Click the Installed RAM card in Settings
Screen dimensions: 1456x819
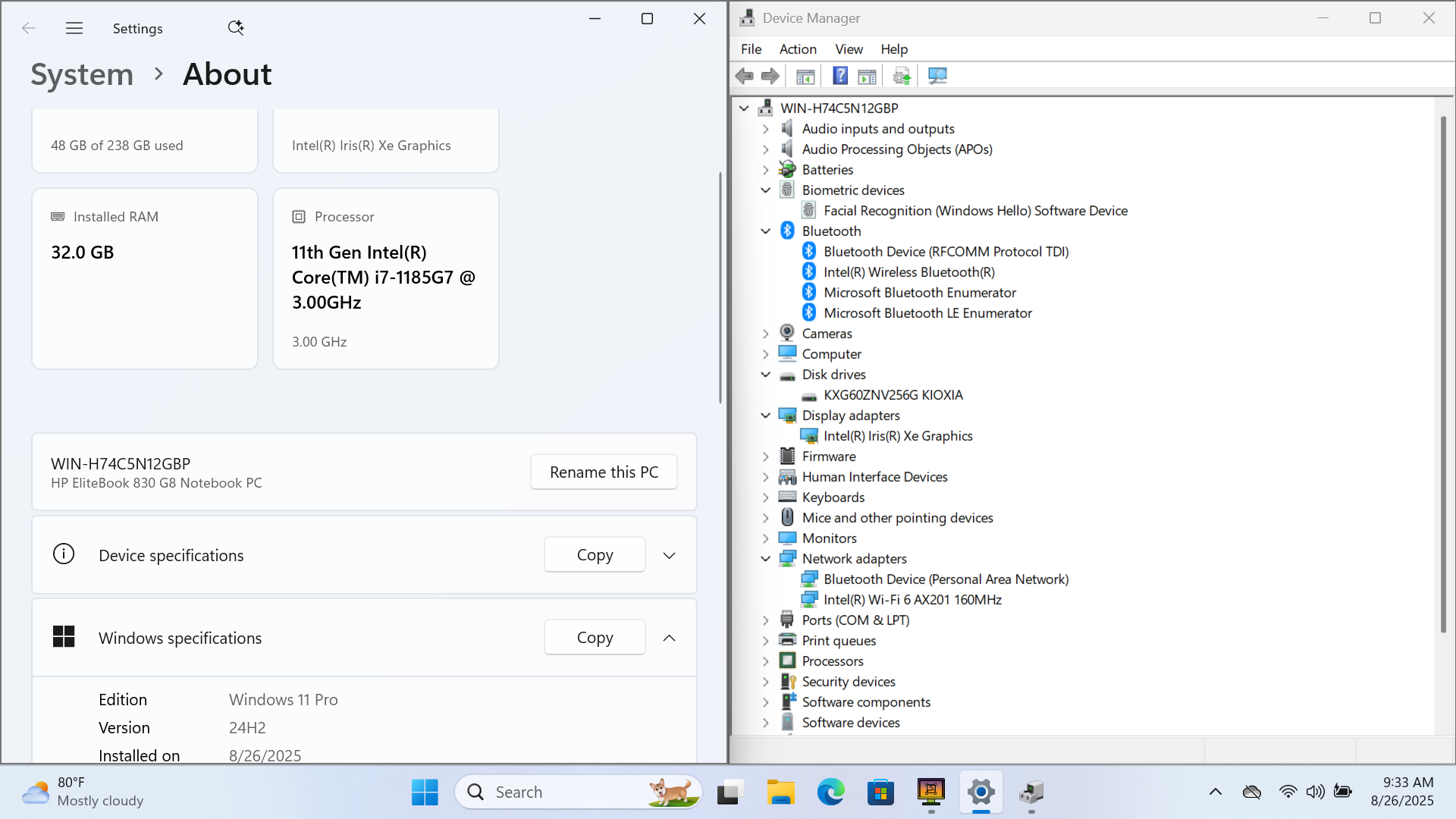click(145, 278)
